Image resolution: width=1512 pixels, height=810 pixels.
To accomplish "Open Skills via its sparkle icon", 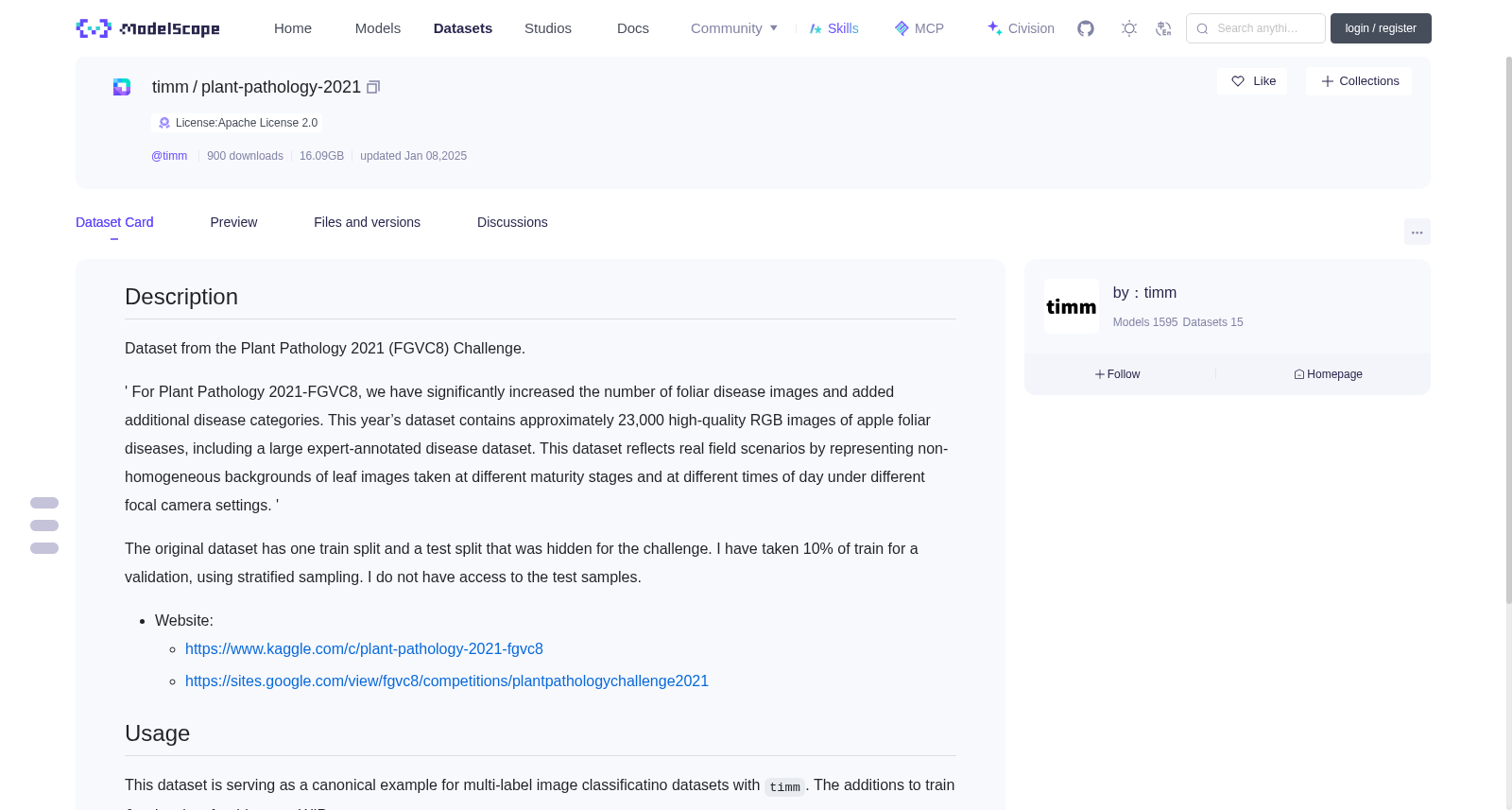I will pyautogui.click(x=816, y=28).
